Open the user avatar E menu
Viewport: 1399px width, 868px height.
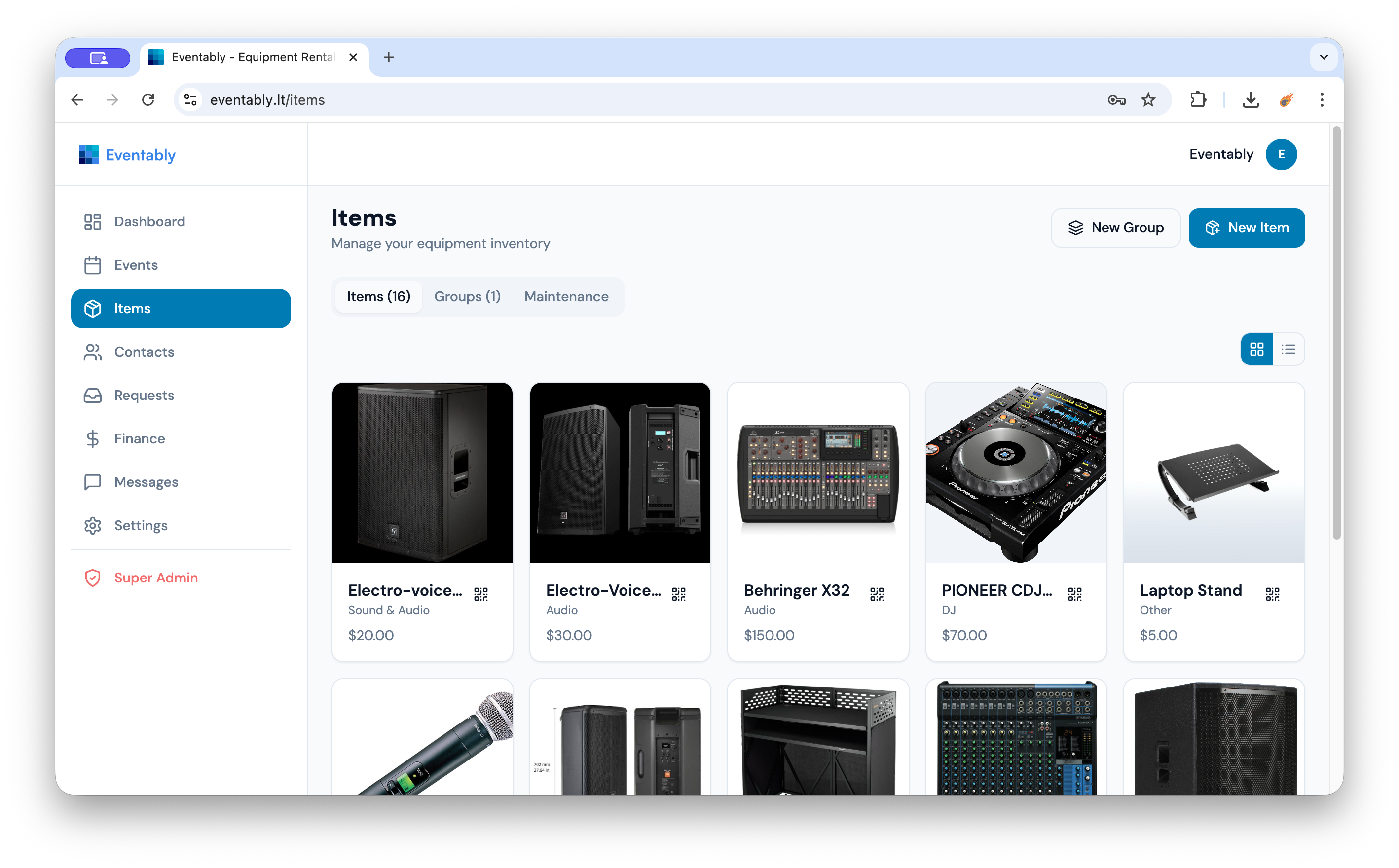[x=1281, y=154]
